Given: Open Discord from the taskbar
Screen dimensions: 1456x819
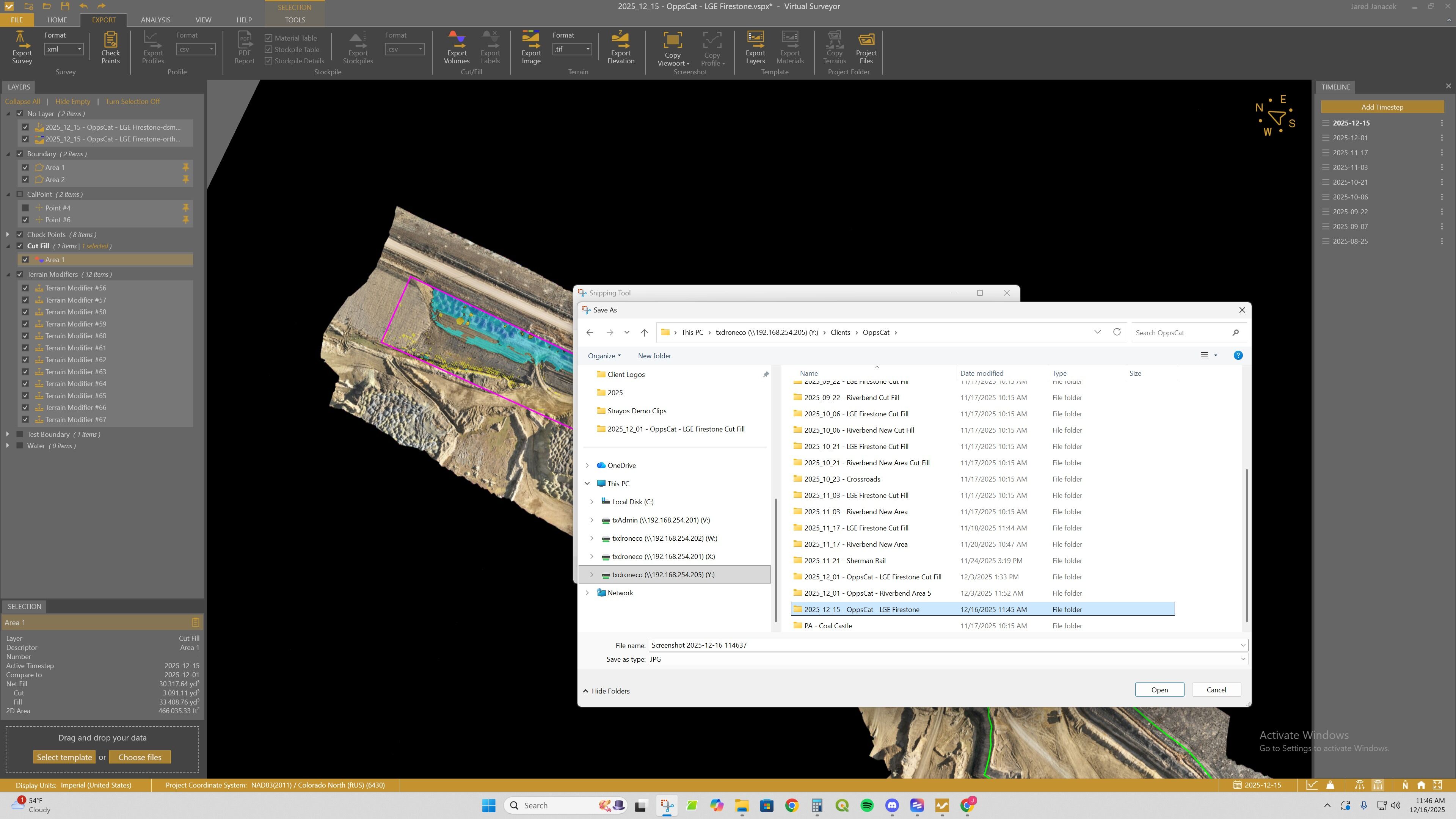Looking at the screenshot, I should (x=892, y=805).
